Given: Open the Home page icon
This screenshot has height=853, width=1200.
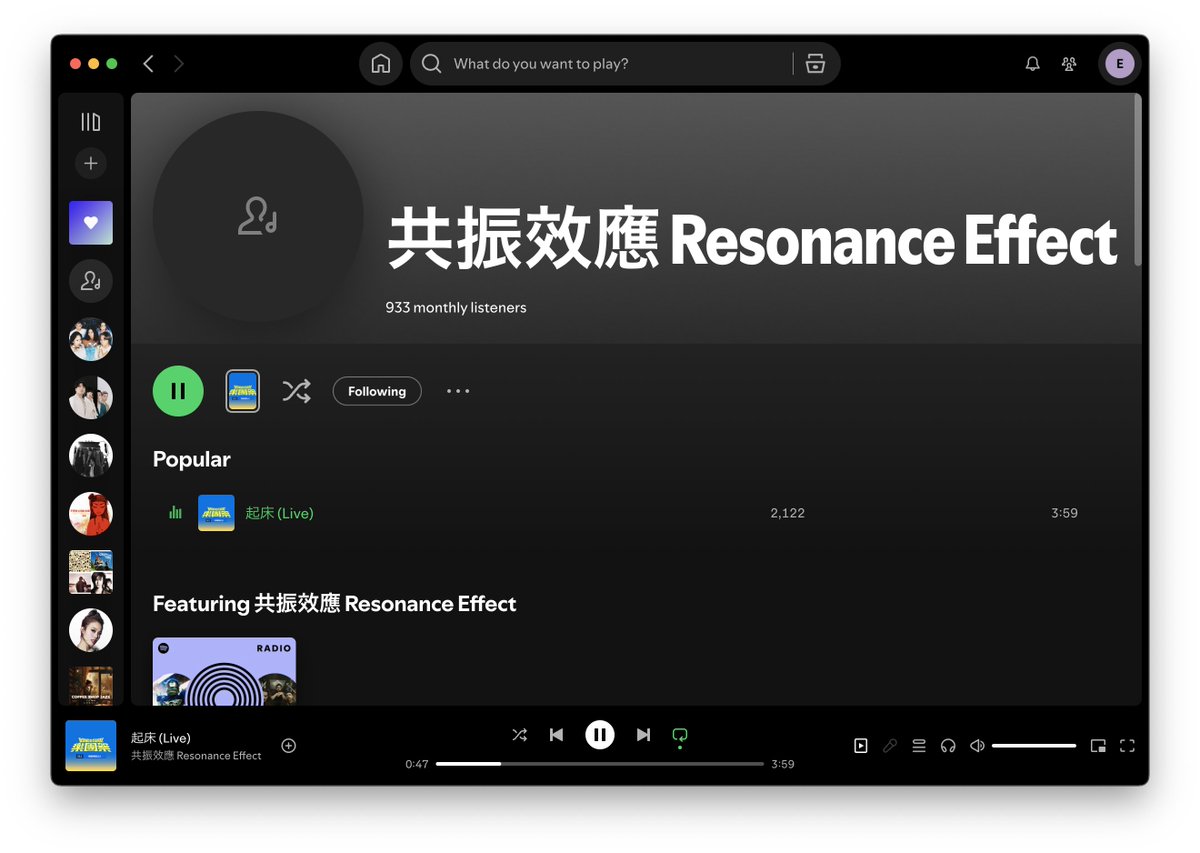Looking at the screenshot, I should point(380,64).
